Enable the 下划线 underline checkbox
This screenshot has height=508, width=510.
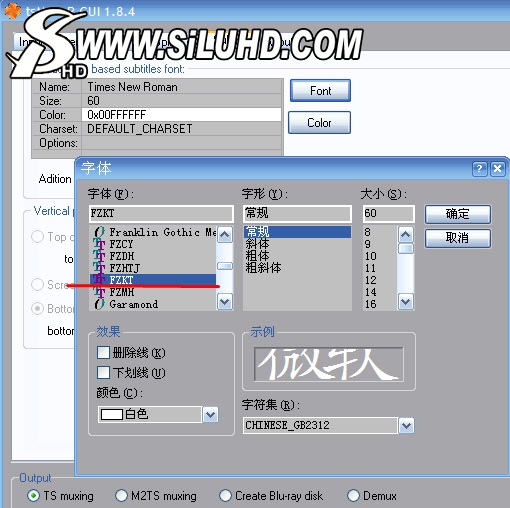[103, 372]
